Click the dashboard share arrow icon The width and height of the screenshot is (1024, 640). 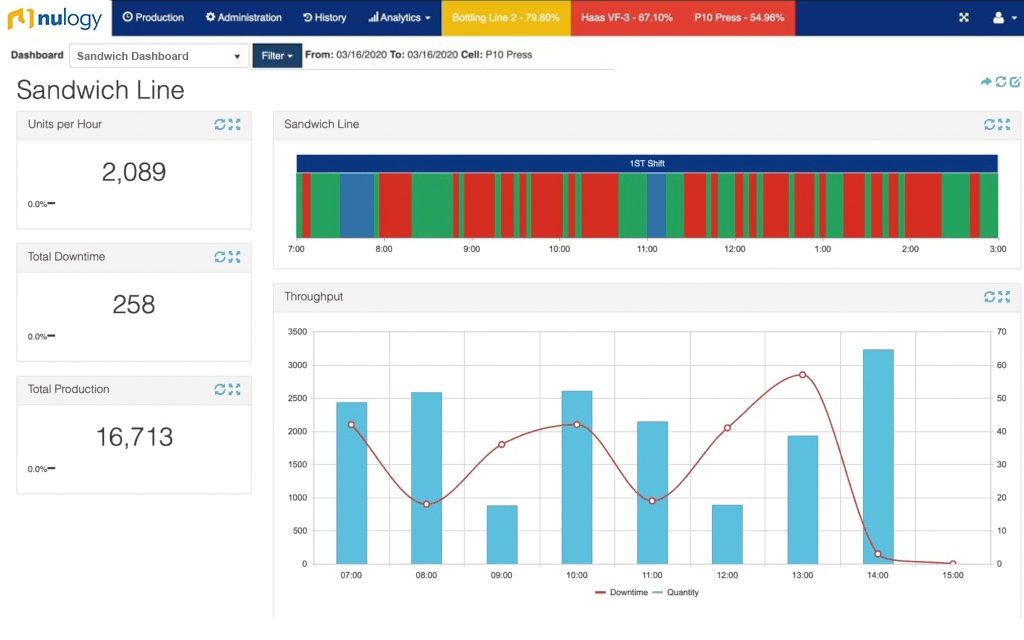[x=986, y=82]
